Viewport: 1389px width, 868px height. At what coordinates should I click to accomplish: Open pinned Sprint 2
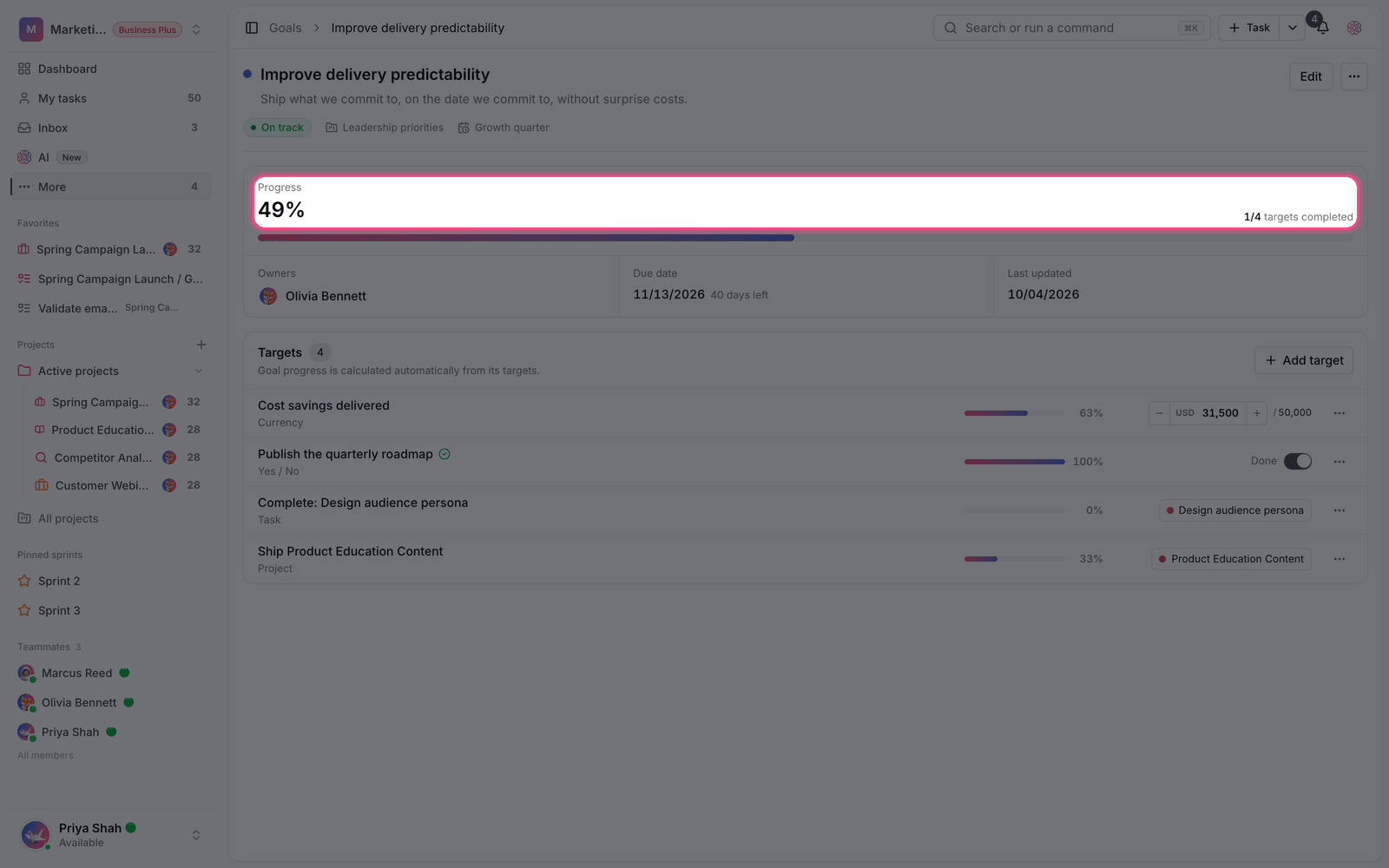[111, 581]
